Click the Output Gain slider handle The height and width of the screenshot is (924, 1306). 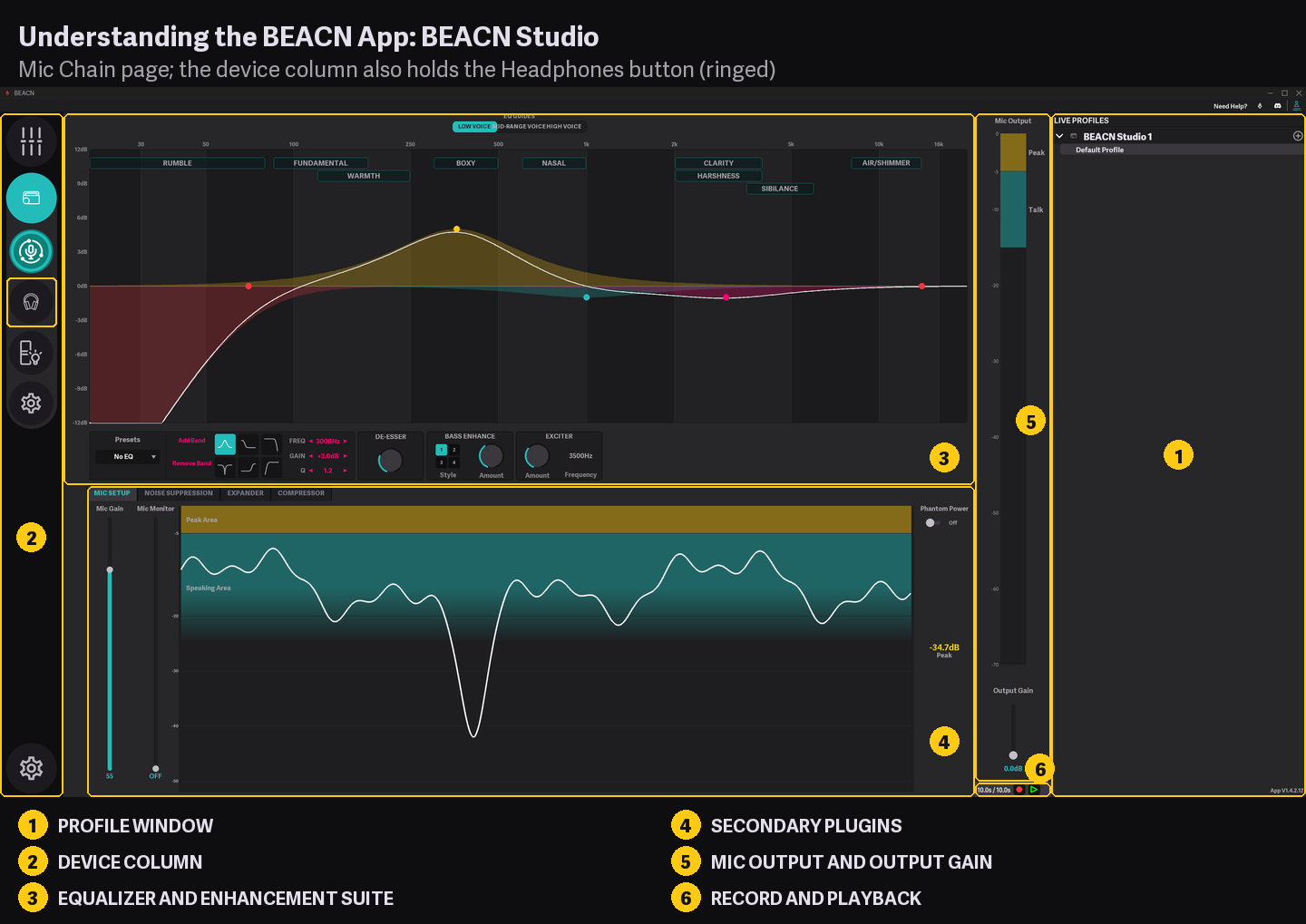[1013, 755]
